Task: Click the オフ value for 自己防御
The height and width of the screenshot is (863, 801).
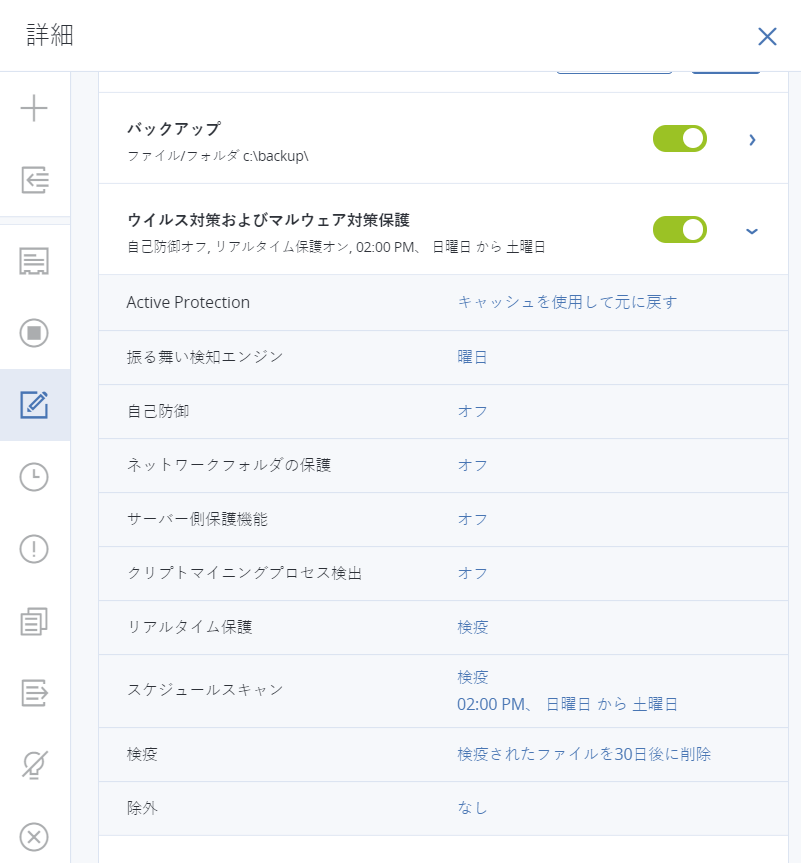Action: coord(473,411)
